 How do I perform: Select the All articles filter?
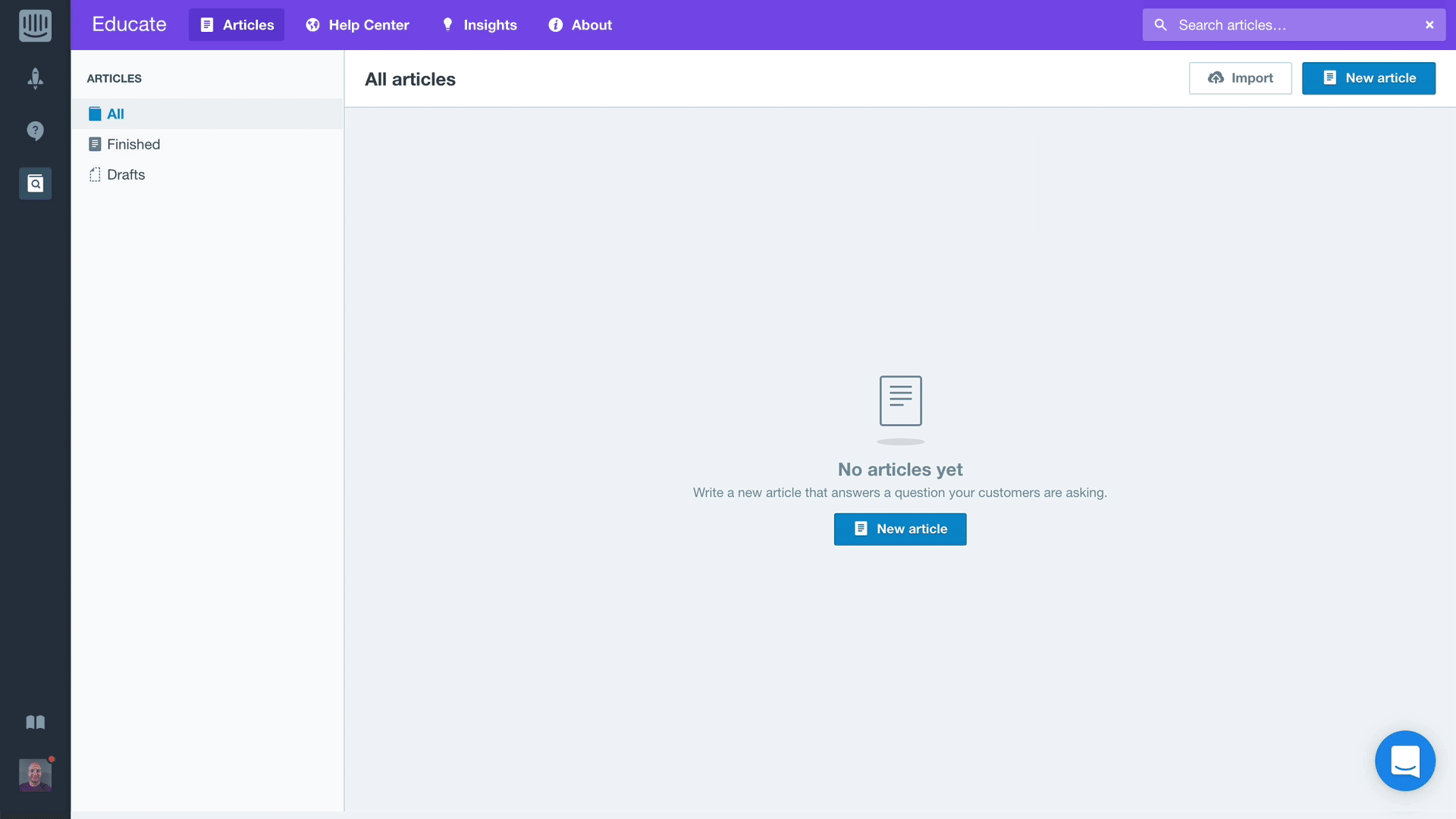[x=115, y=114]
